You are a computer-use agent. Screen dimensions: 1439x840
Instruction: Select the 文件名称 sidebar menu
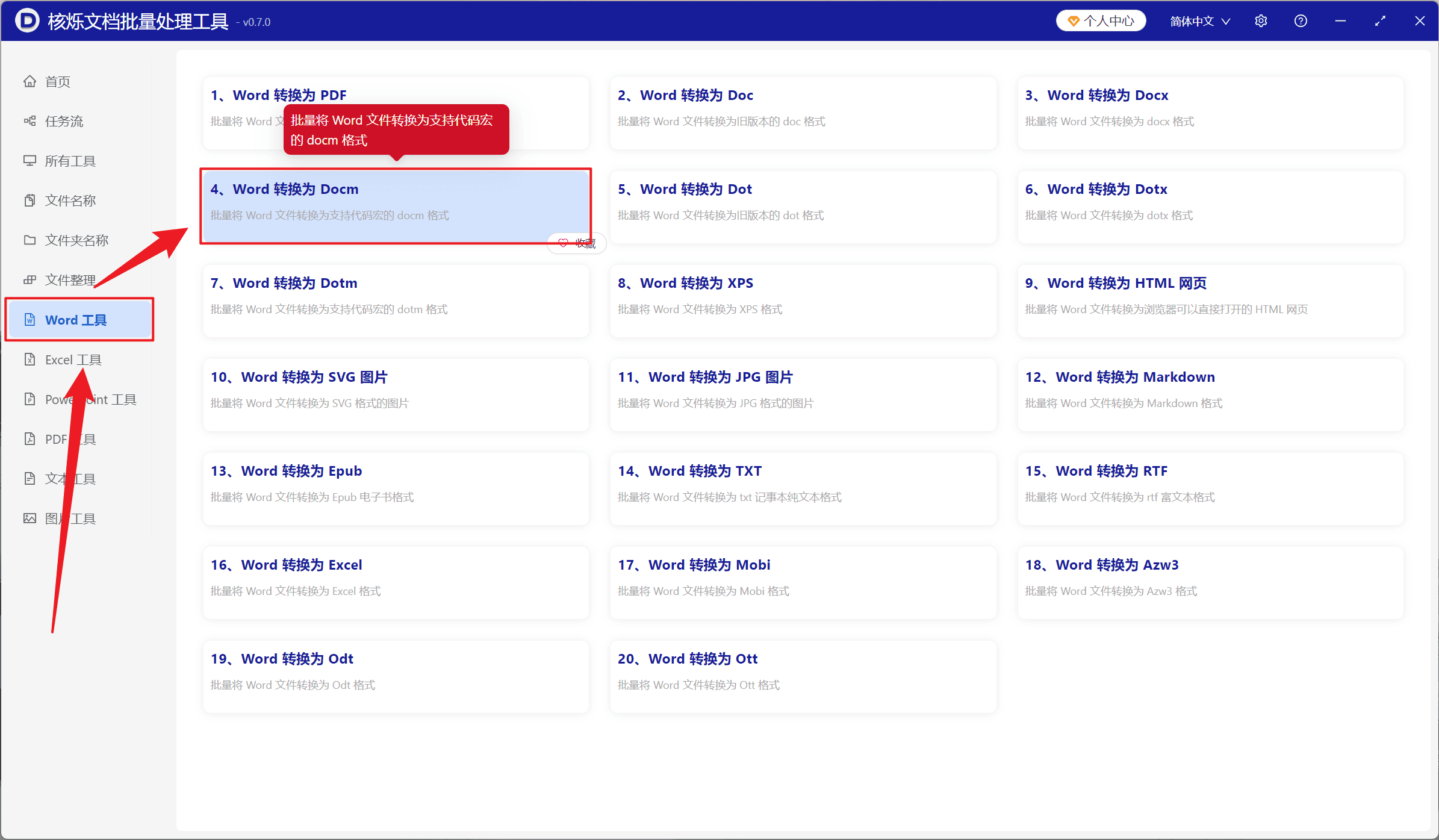78,201
